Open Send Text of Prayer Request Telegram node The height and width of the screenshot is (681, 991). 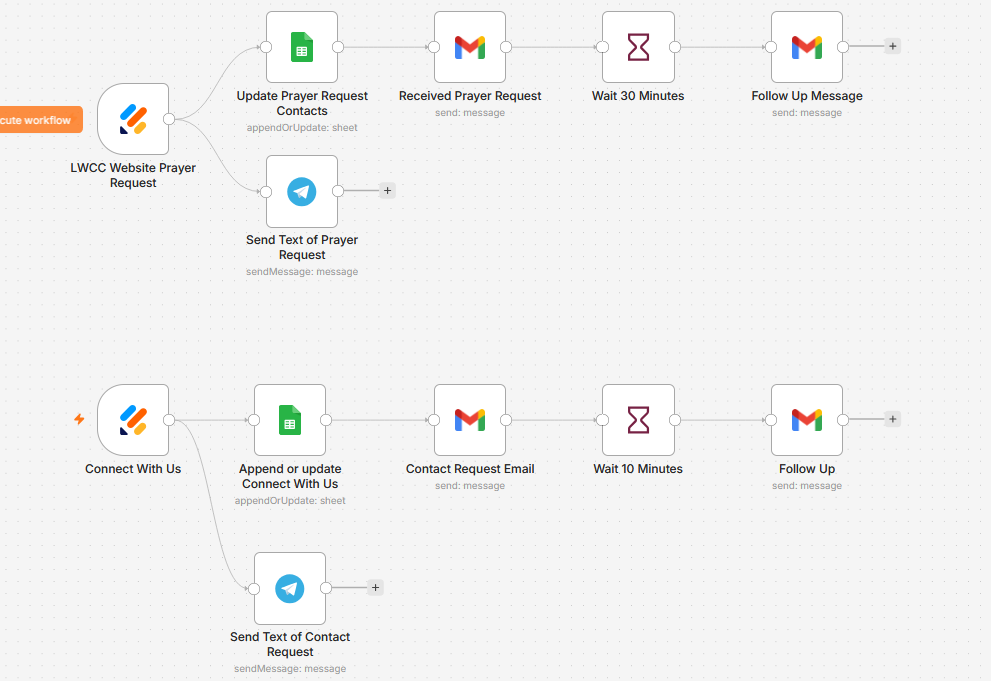[302, 191]
